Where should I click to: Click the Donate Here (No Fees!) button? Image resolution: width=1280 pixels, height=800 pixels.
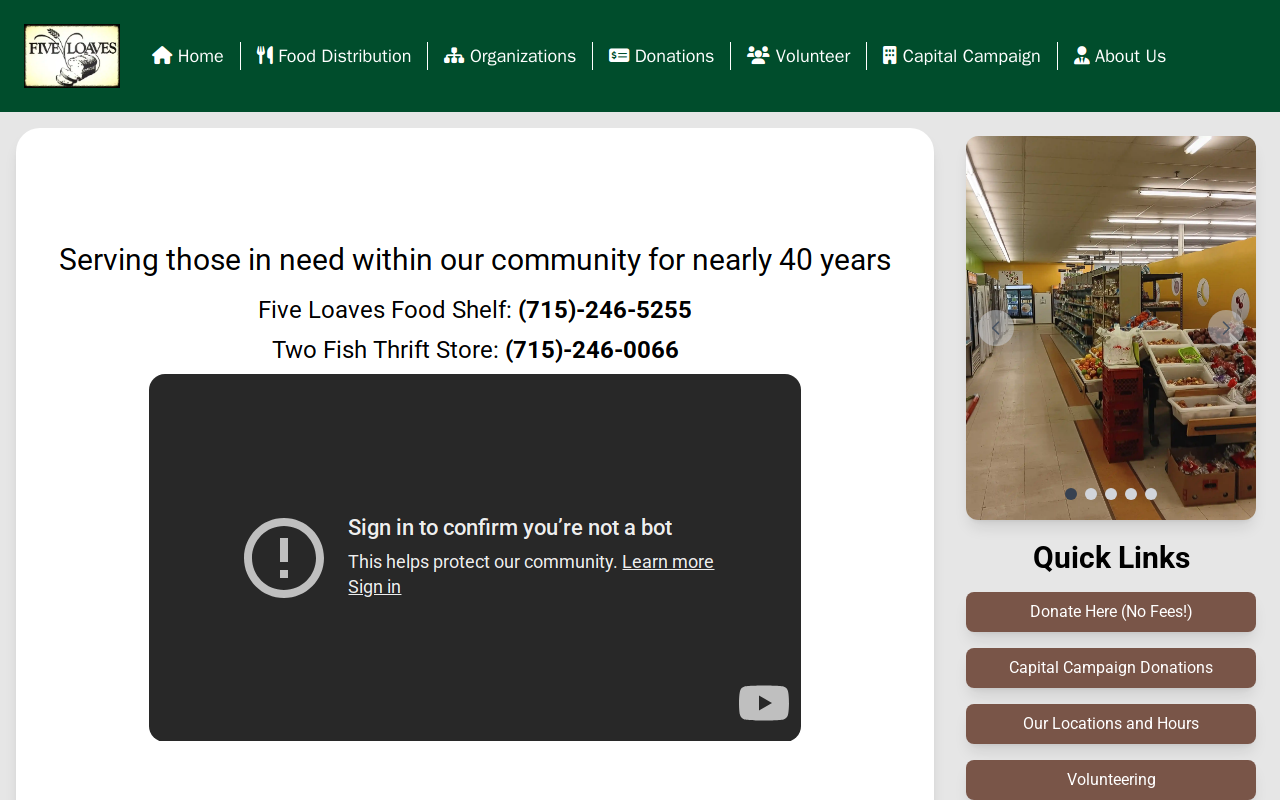pyautogui.click(x=1111, y=612)
